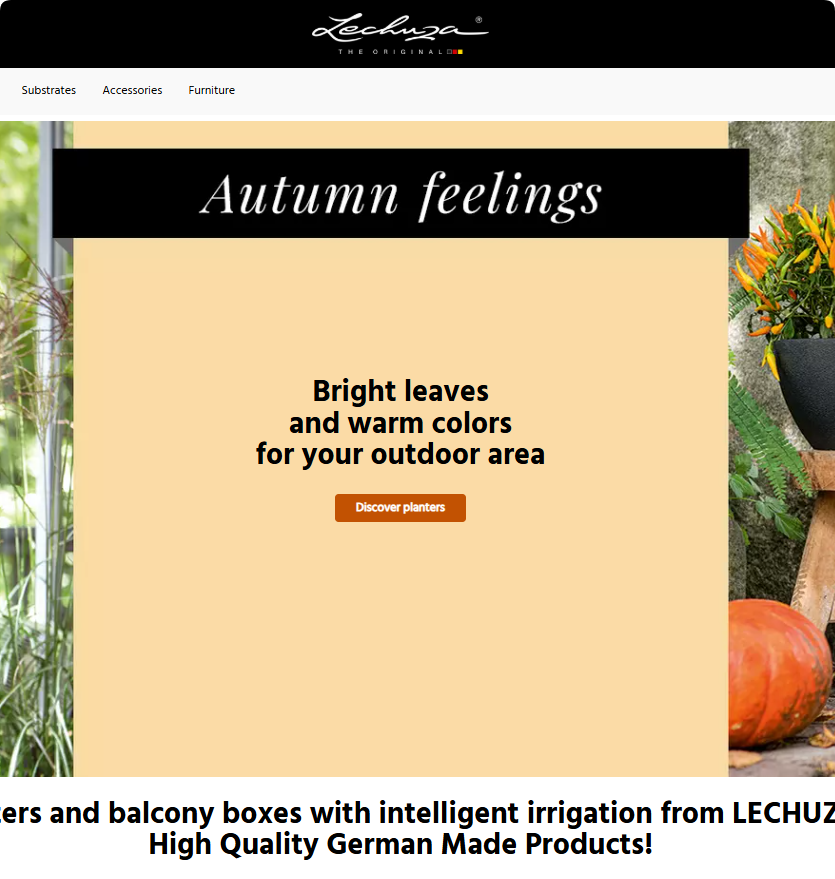This screenshot has height=879, width=835.
Task: Click the registered trademark symbol beside logo
Action: pyautogui.click(x=479, y=20)
